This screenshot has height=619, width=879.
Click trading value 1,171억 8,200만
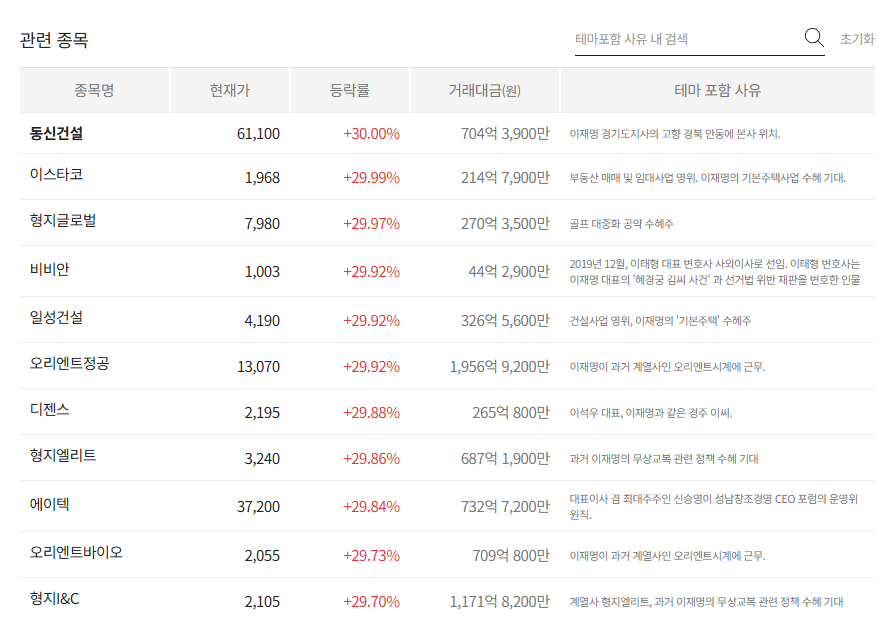[x=499, y=602]
